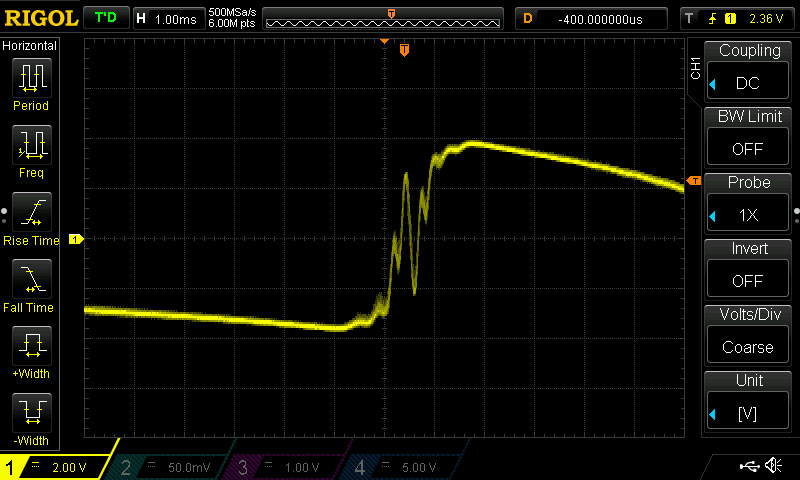Select the -Width measurement icon
The image size is (800, 480).
31,418
